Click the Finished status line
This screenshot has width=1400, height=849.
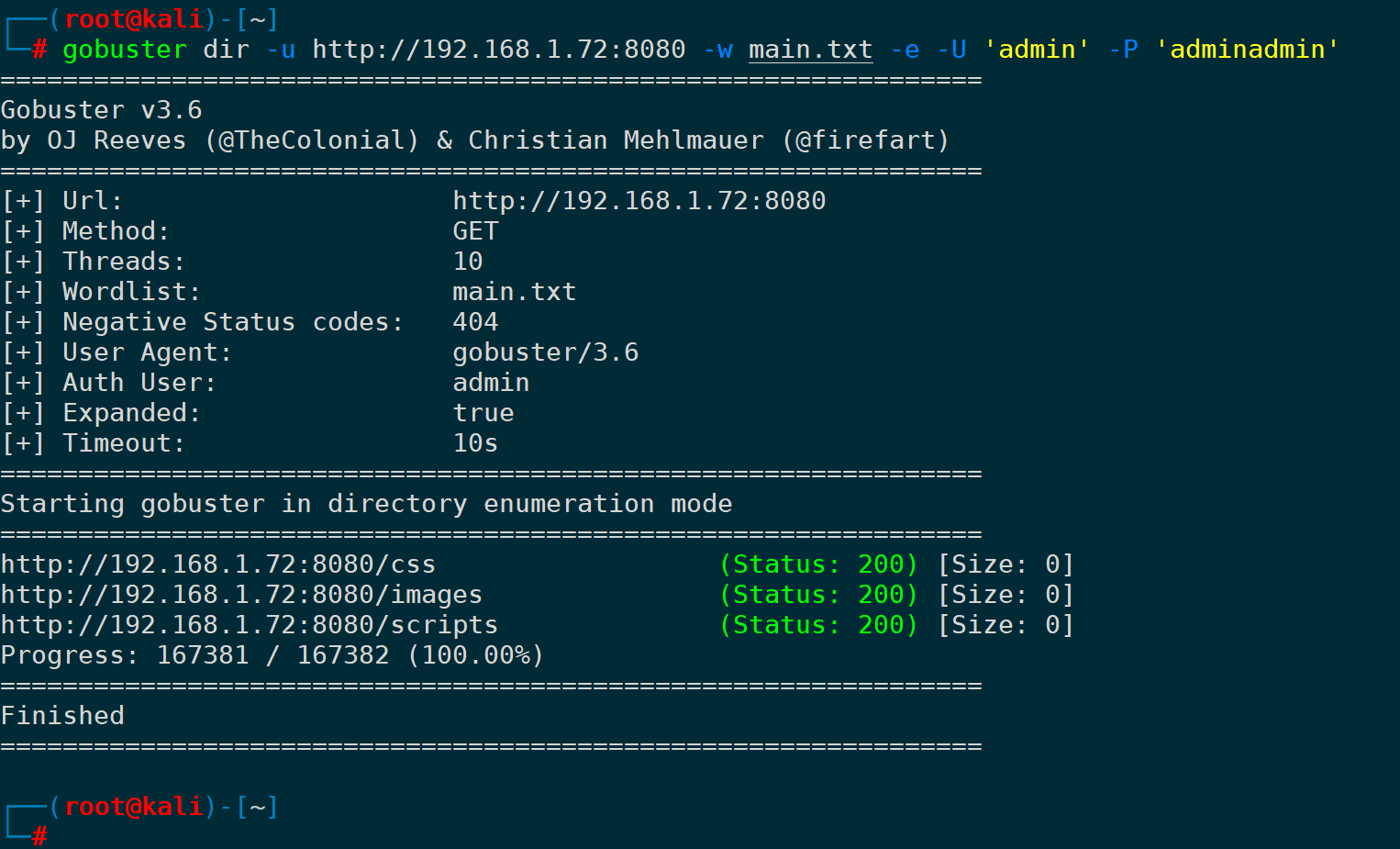click(62, 716)
